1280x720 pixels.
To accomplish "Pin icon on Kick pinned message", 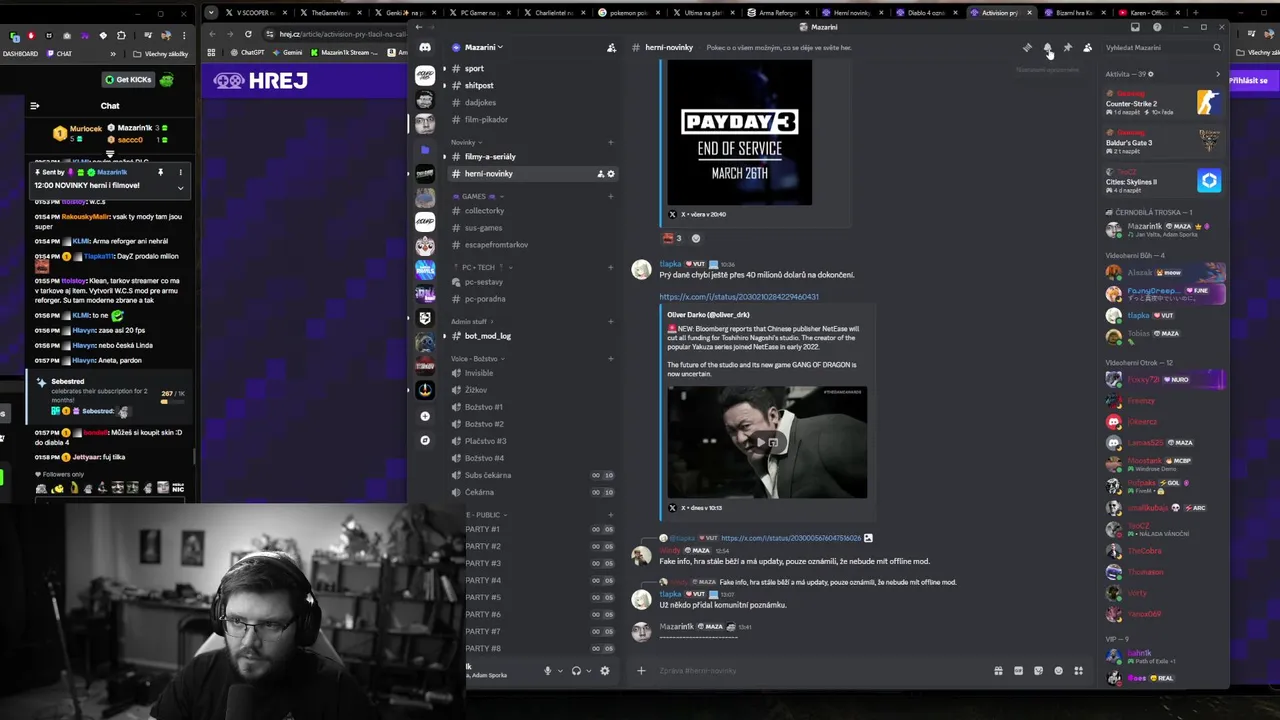I will (160, 172).
